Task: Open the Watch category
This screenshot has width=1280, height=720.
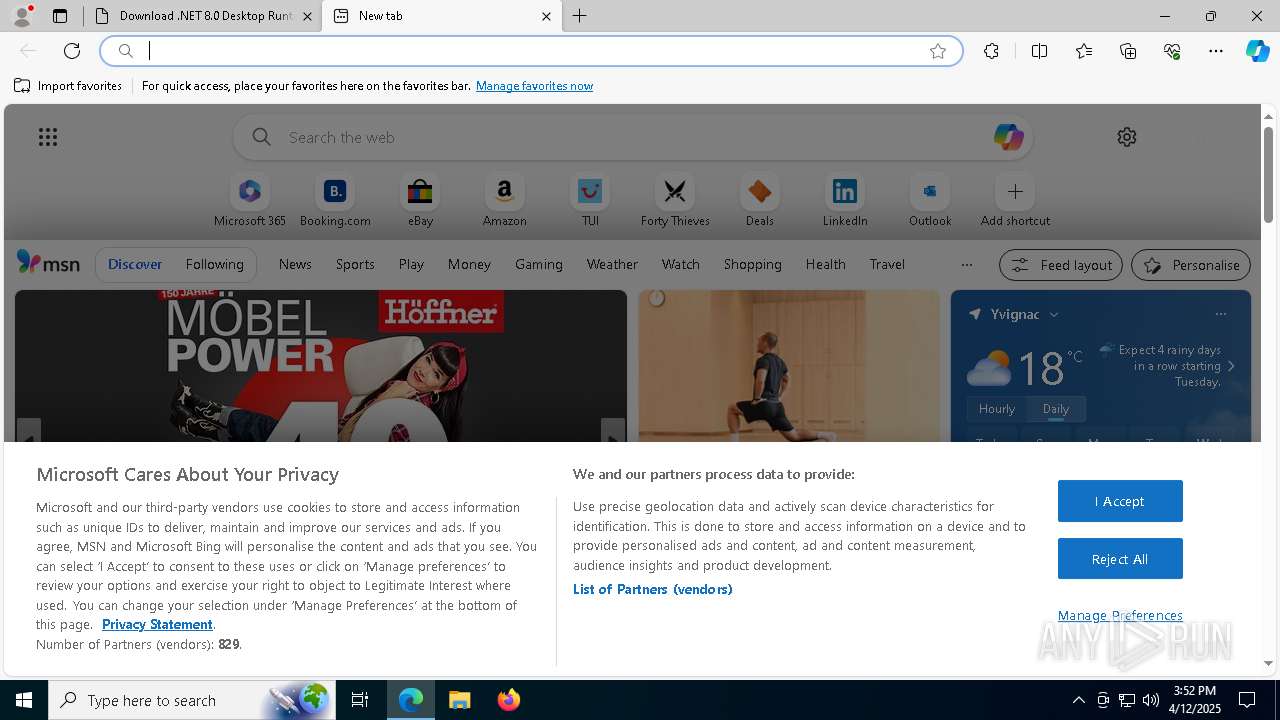Action: (681, 264)
